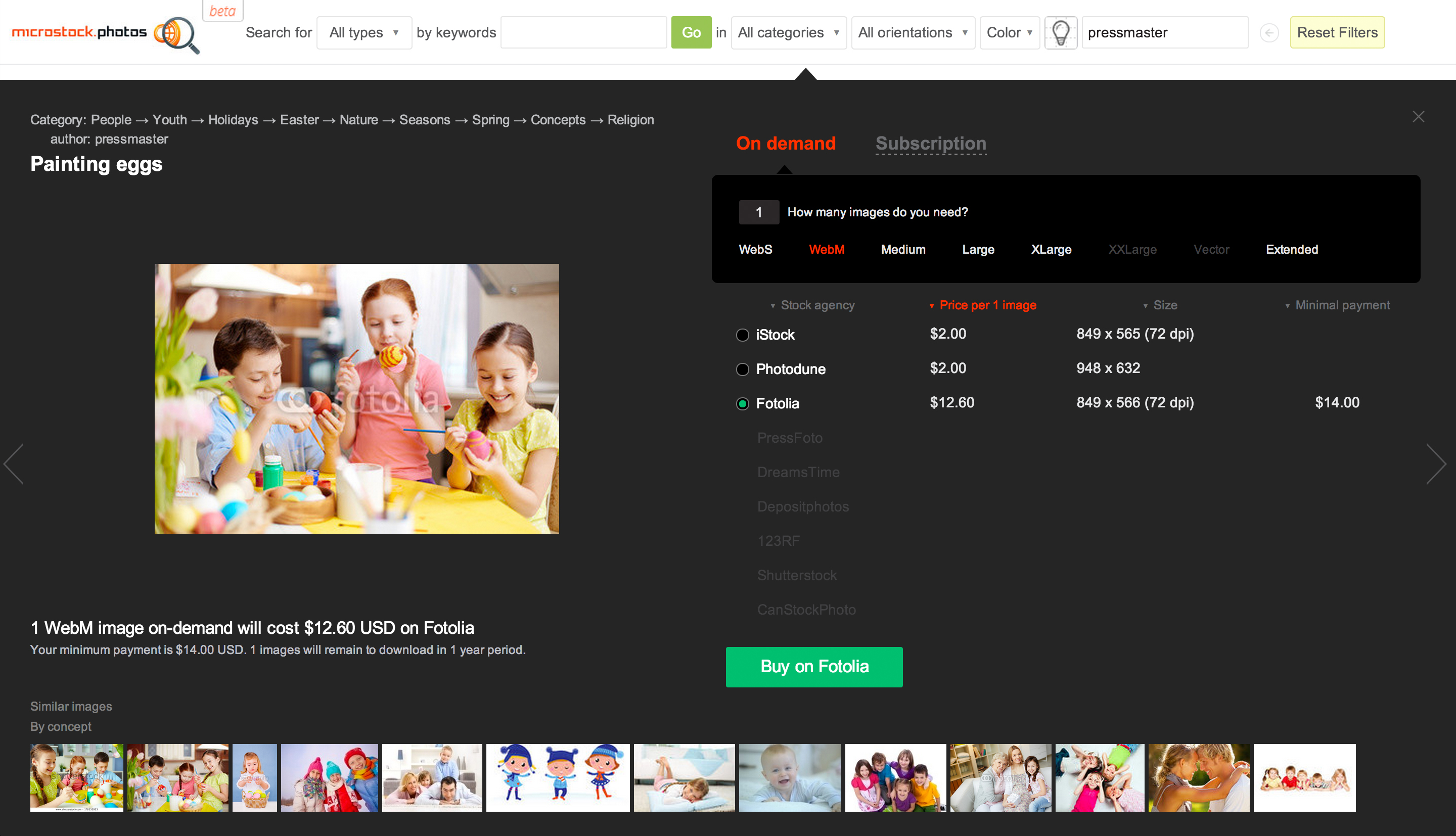Click the circular back arrow icon
This screenshot has width=1456, height=836.
click(x=1268, y=33)
